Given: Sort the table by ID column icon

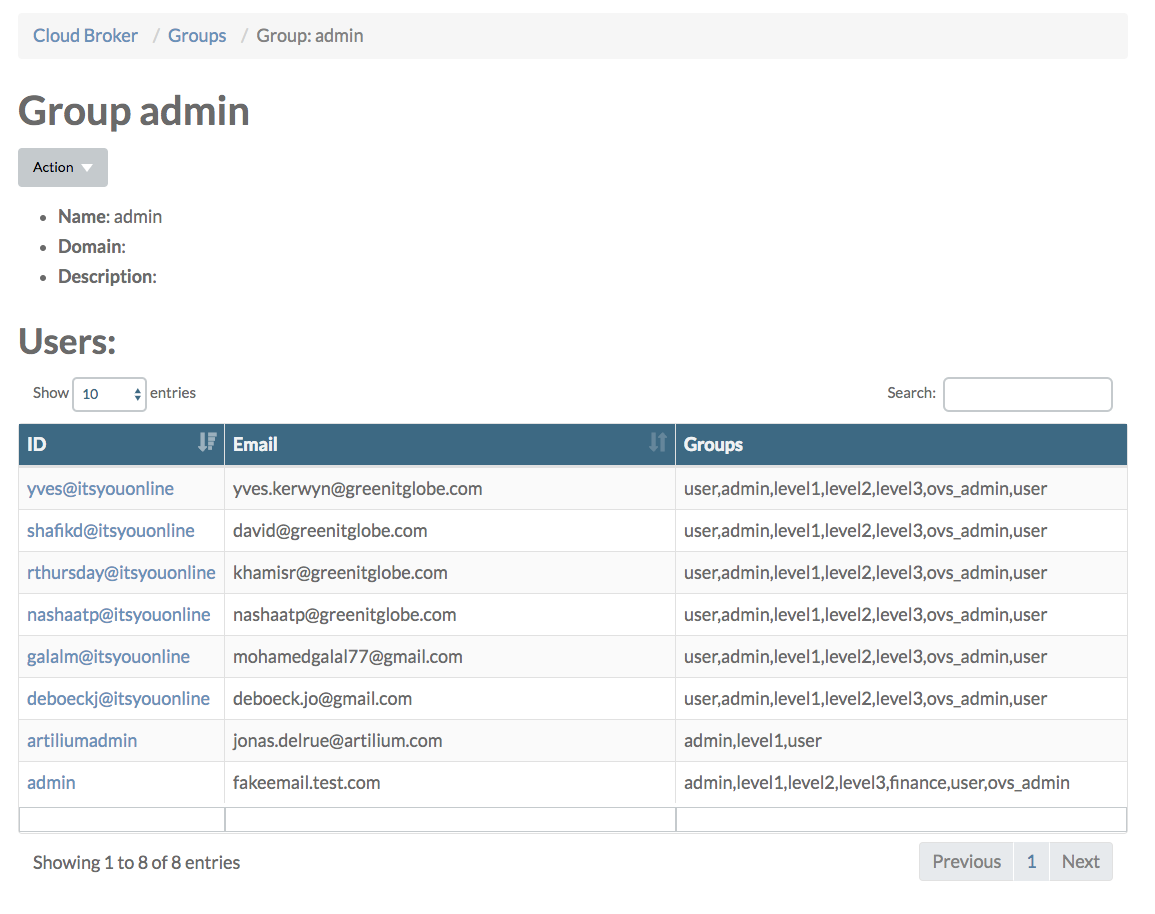Looking at the screenshot, I should pos(207,443).
